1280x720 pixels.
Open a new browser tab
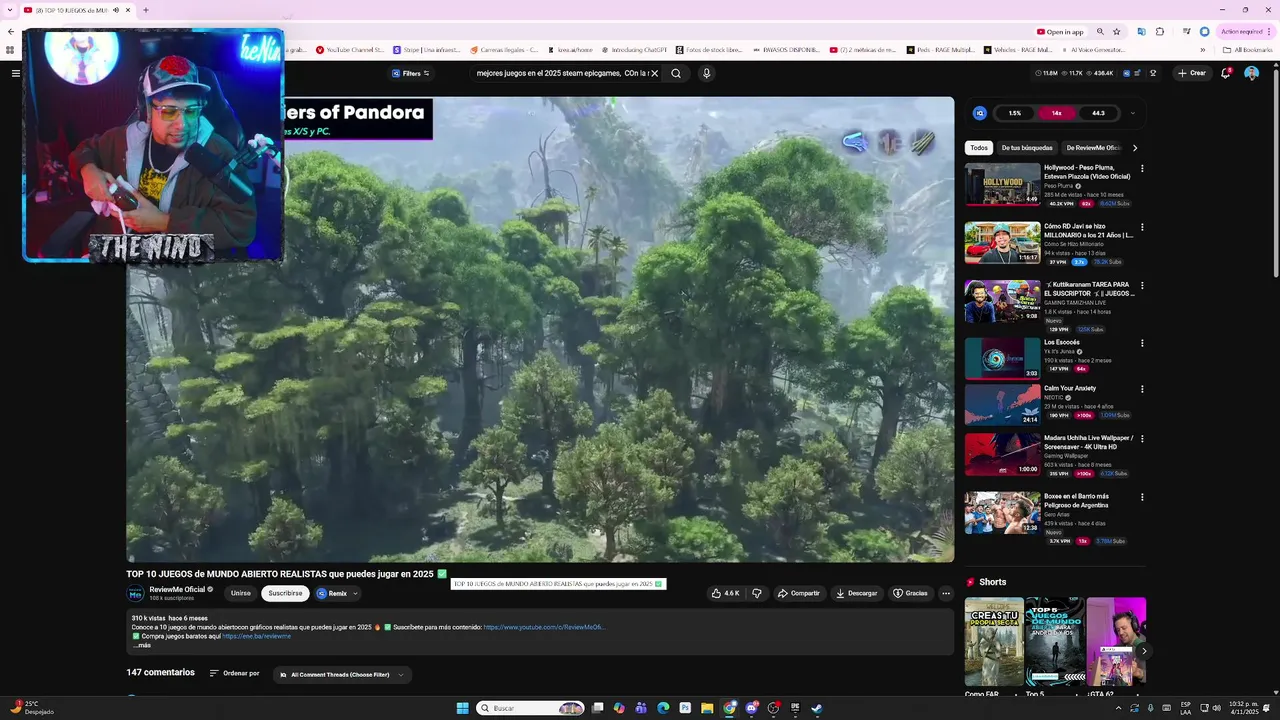pyautogui.click(x=146, y=10)
